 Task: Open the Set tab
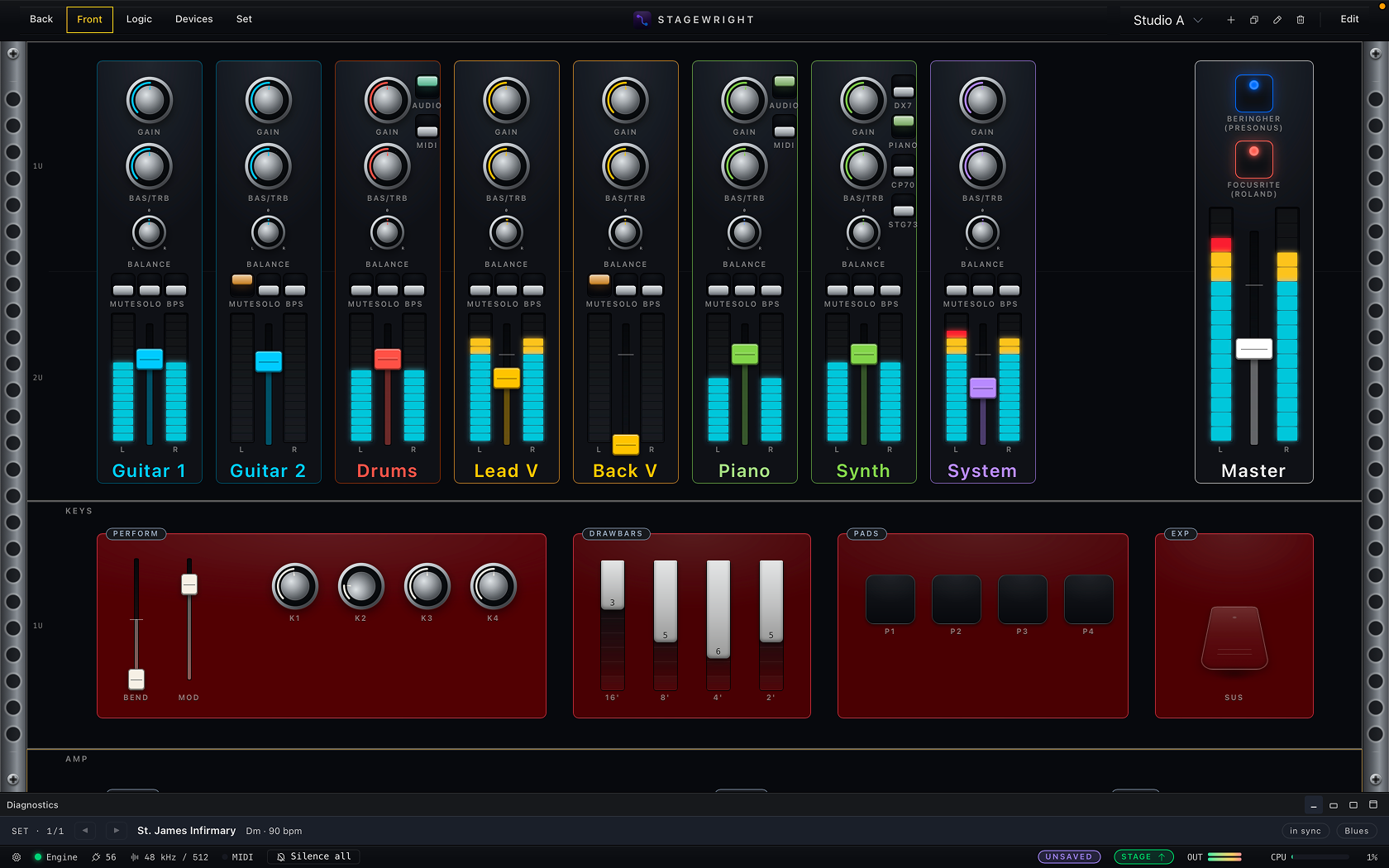point(244,19)
